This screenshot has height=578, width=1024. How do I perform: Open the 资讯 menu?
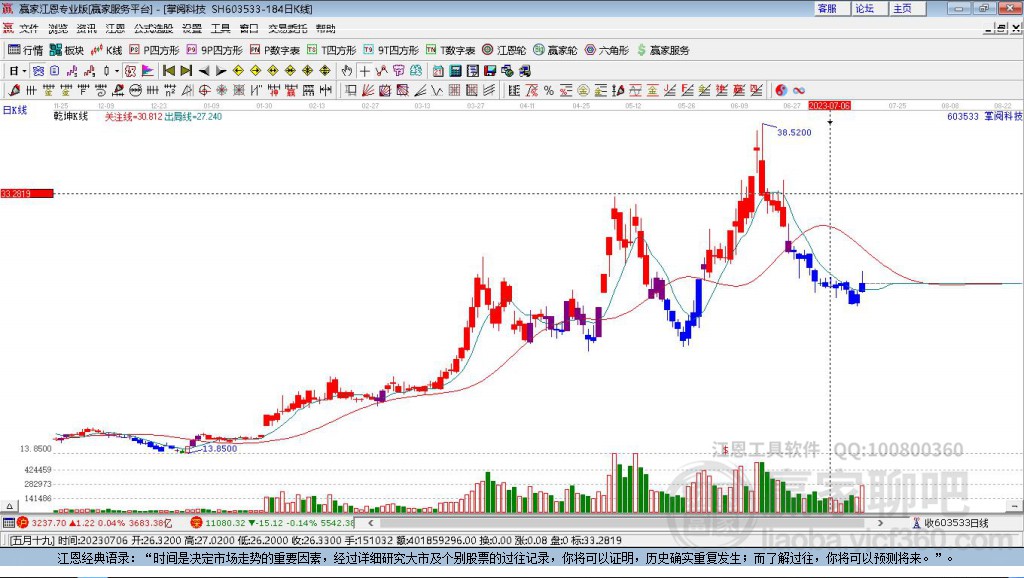pos(86,28)
